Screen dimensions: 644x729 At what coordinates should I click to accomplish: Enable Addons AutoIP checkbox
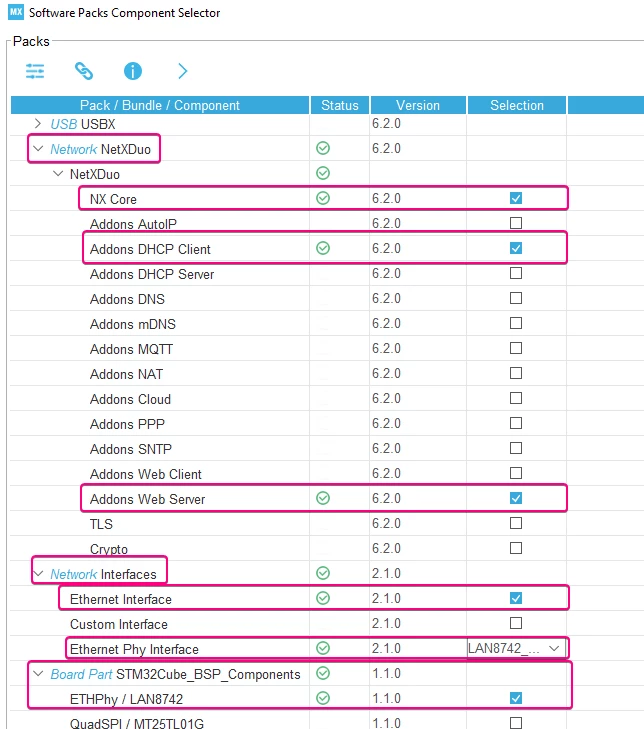click(x=516, y=223)
